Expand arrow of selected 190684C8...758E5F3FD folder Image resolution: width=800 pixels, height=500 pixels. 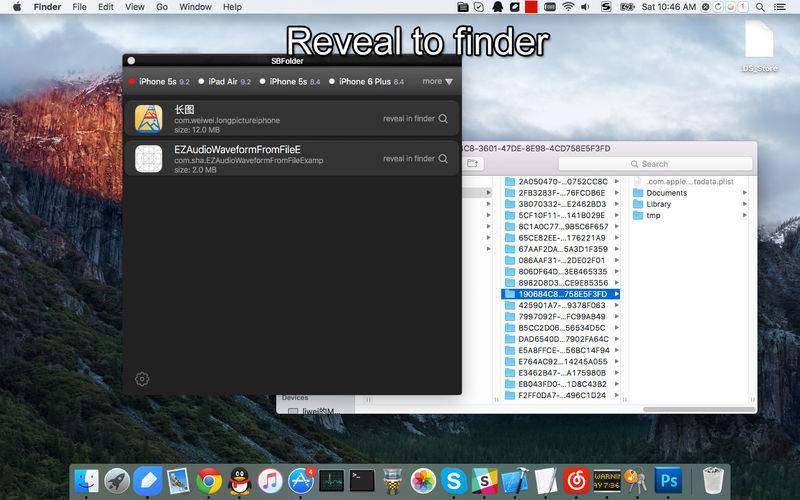coord(616,294)
